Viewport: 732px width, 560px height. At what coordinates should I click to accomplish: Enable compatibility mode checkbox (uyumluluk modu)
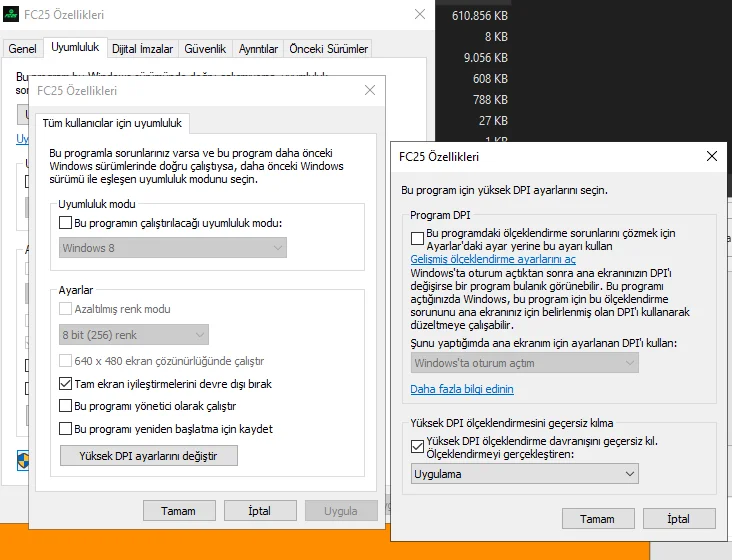(x=65, y=223)
